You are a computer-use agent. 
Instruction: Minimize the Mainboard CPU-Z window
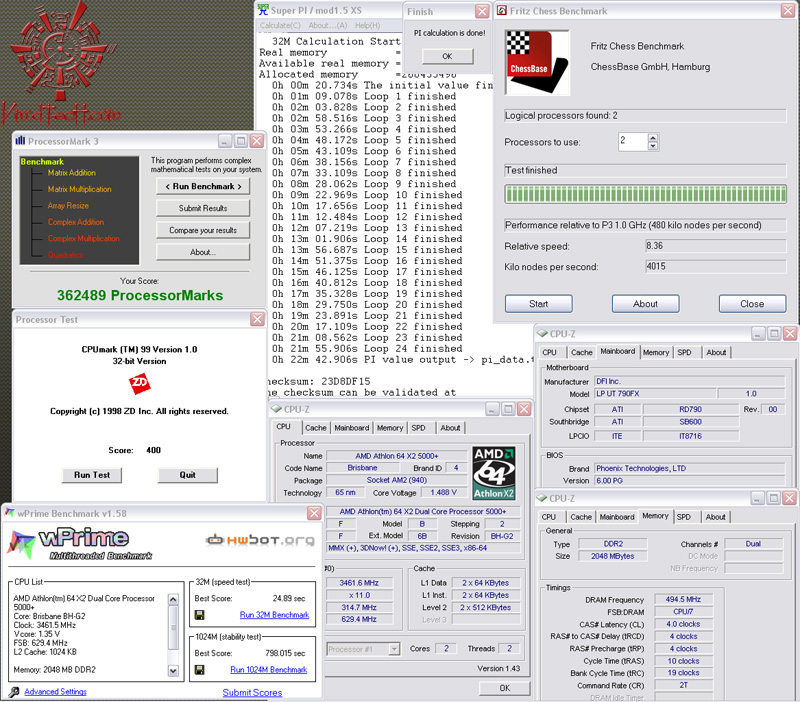coord(758,334)
